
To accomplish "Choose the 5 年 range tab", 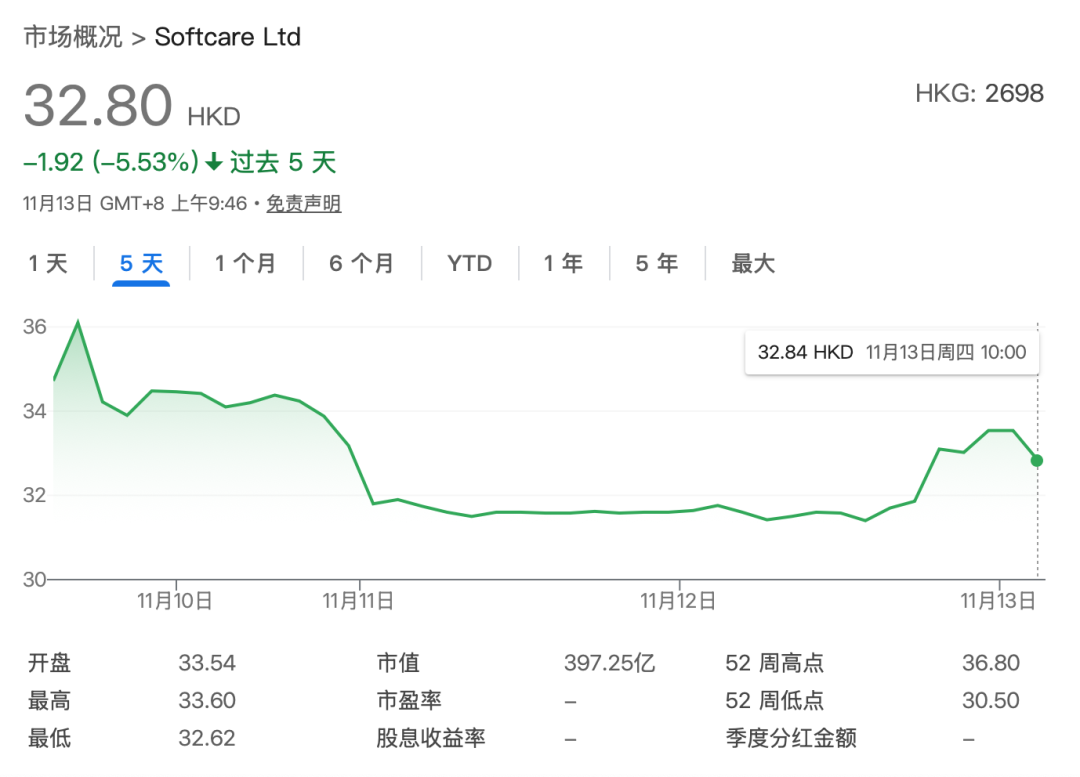I will tap(656, 264).
